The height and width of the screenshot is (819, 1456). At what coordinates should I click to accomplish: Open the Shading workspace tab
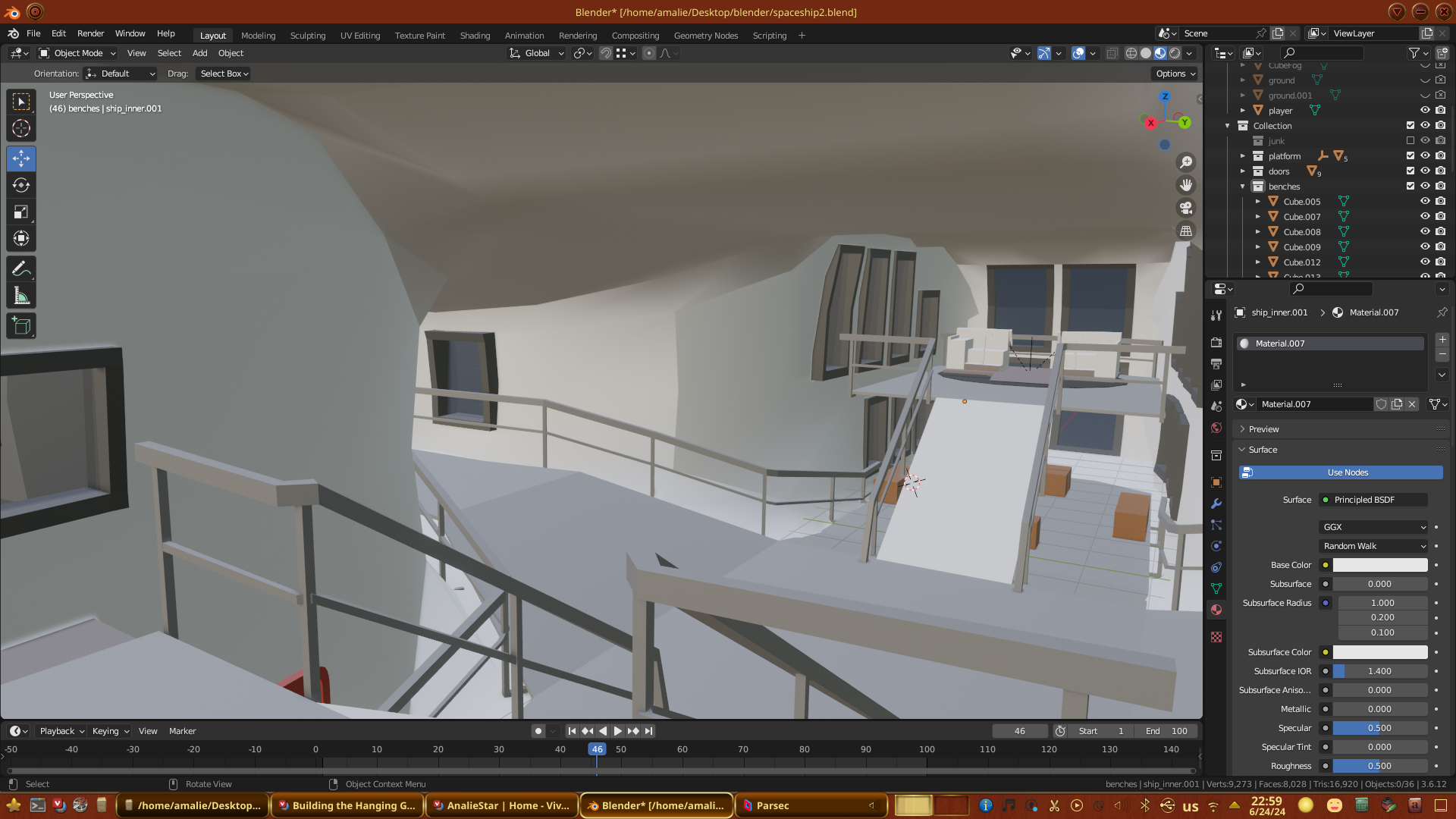[475, 36]
